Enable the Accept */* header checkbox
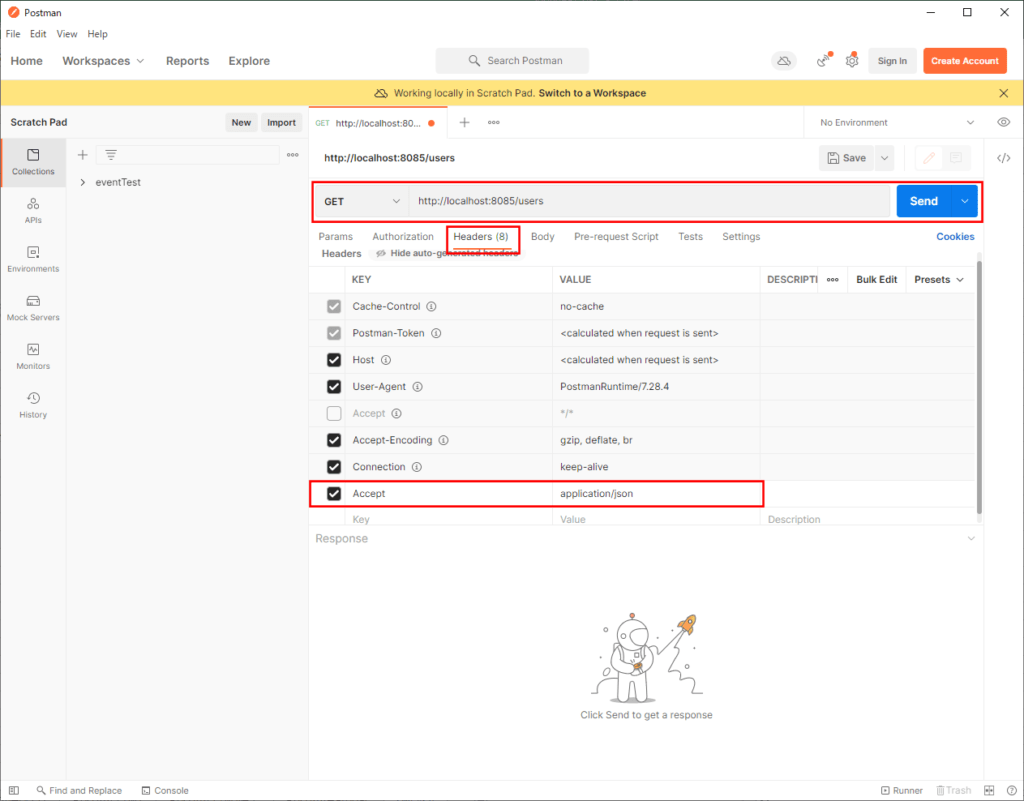Image resolution: width=1024 pixels, height=801 pixels. click(334, 413)
